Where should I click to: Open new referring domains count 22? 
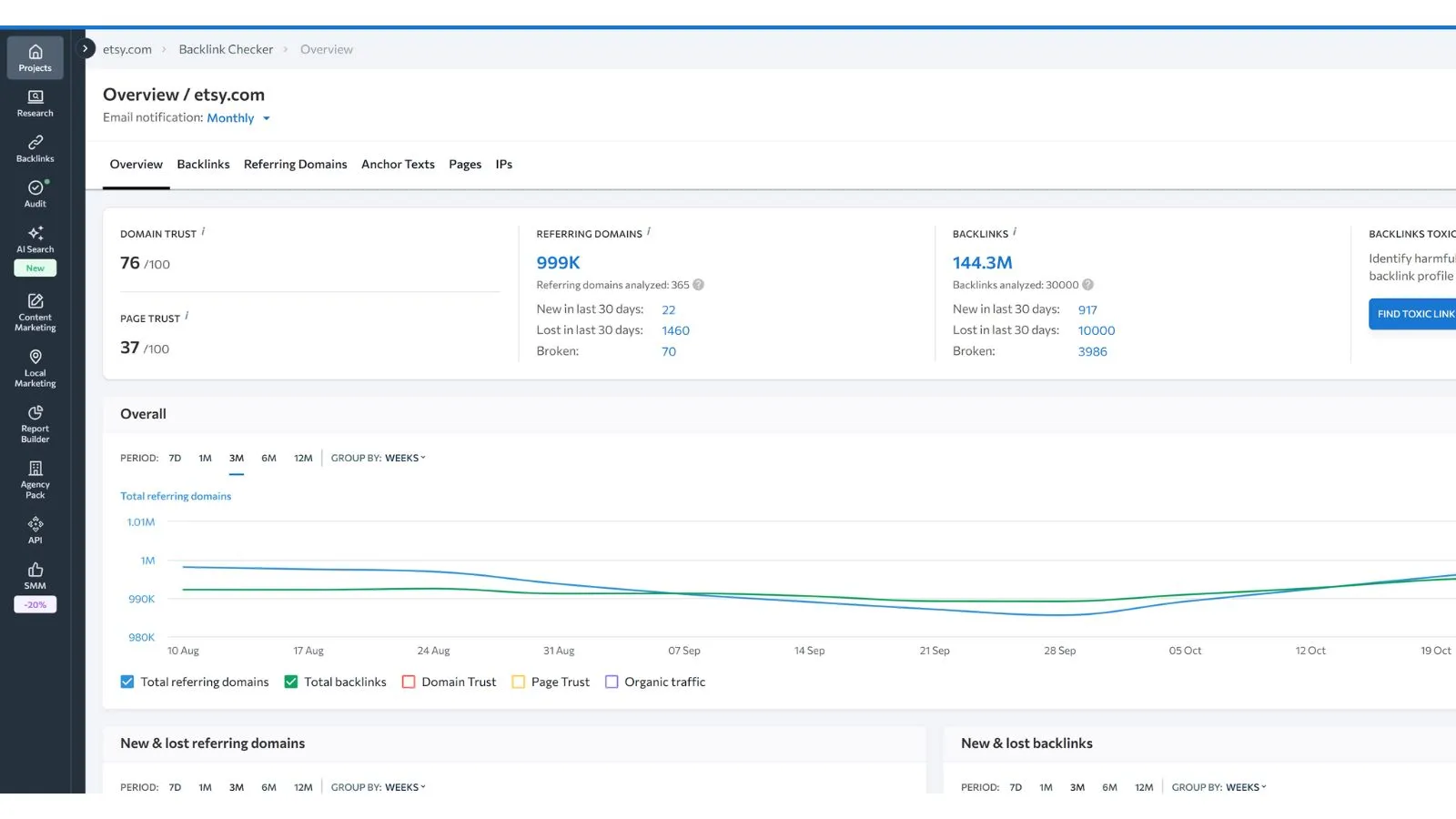[669, 310]
